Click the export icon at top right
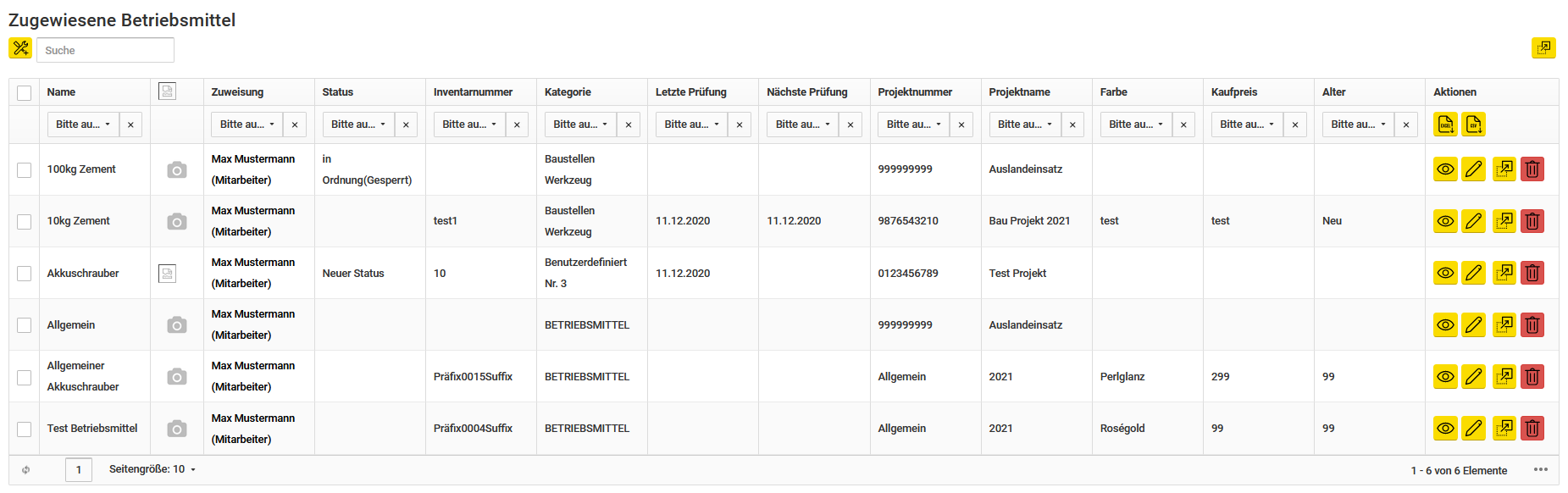Screen dimensions: 1568x493 point(1543,48)
